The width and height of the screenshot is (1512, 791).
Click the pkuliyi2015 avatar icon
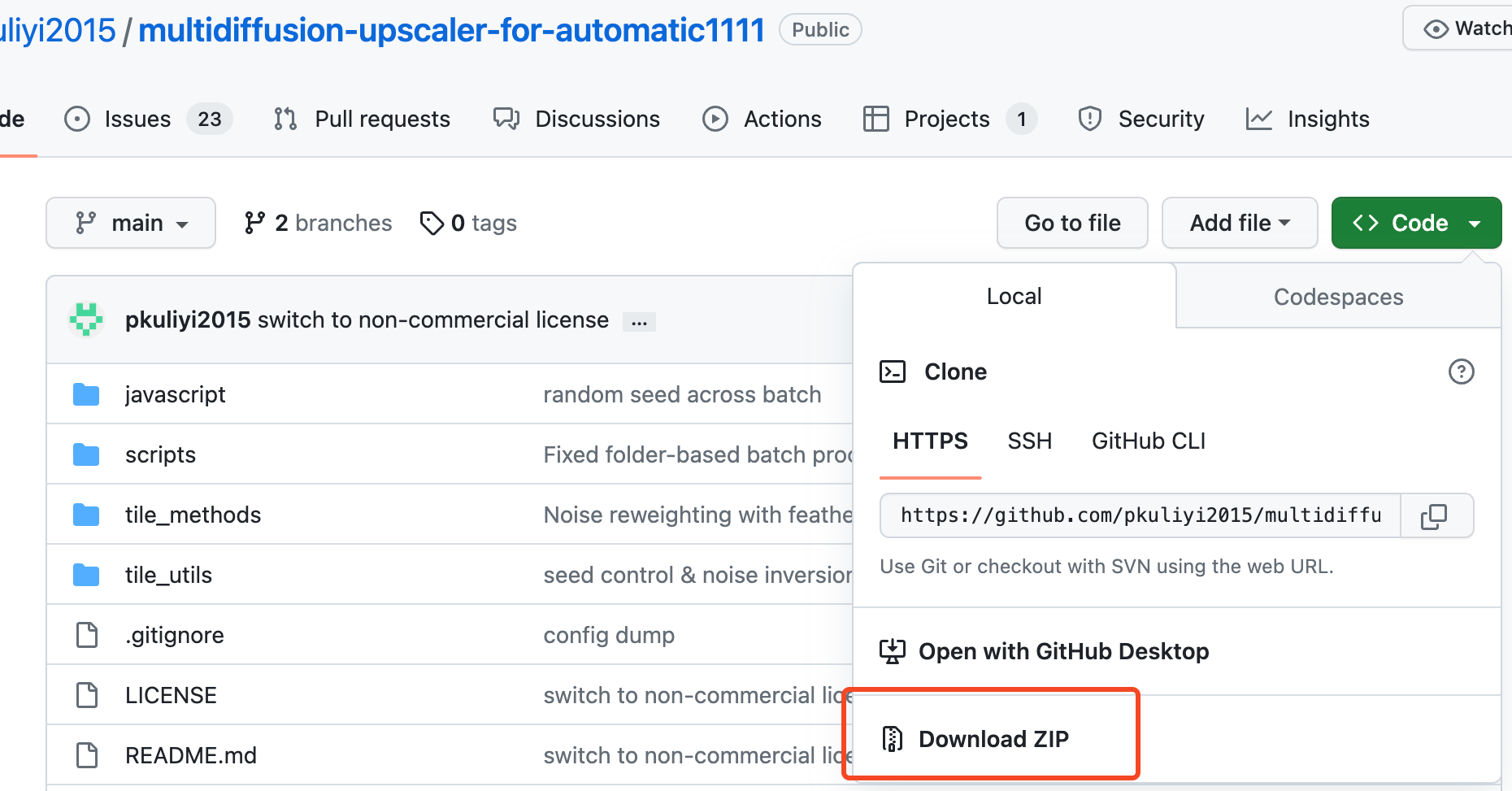(86, 319)
